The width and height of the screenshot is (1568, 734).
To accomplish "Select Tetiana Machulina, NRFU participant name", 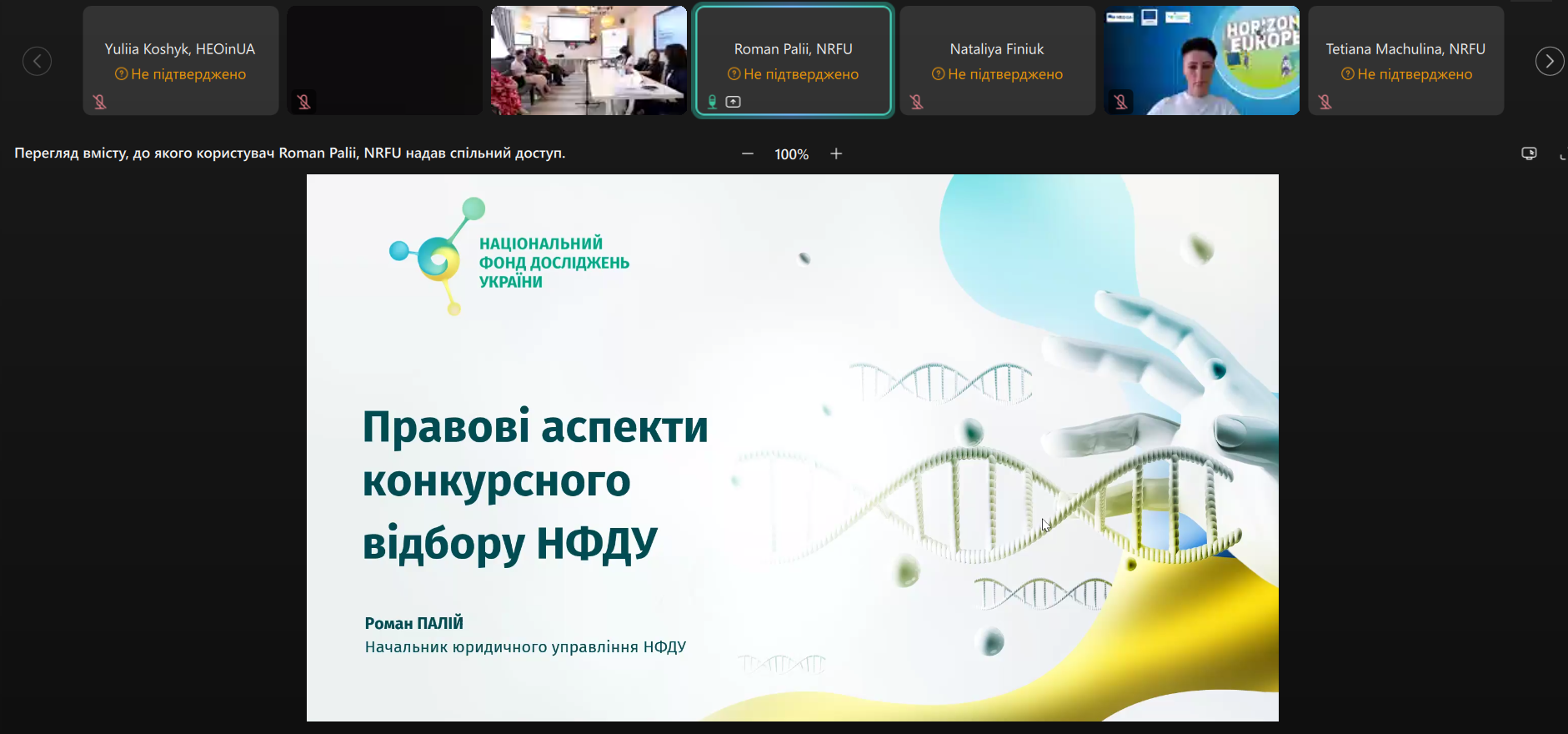I will pyautogui.click(x=1405, y=49).
